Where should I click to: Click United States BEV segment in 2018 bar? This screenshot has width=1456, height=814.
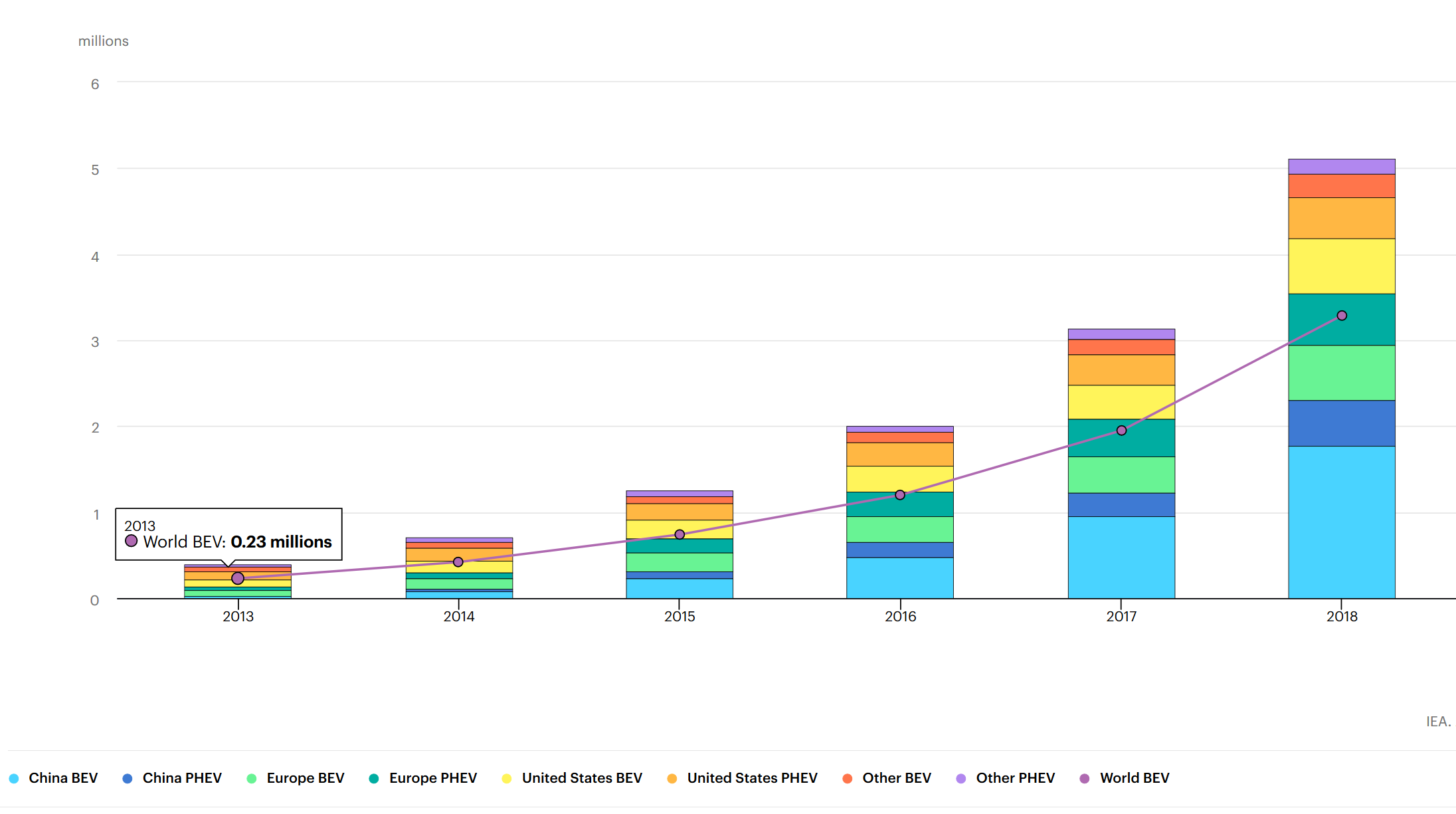tap(1342, 266)
